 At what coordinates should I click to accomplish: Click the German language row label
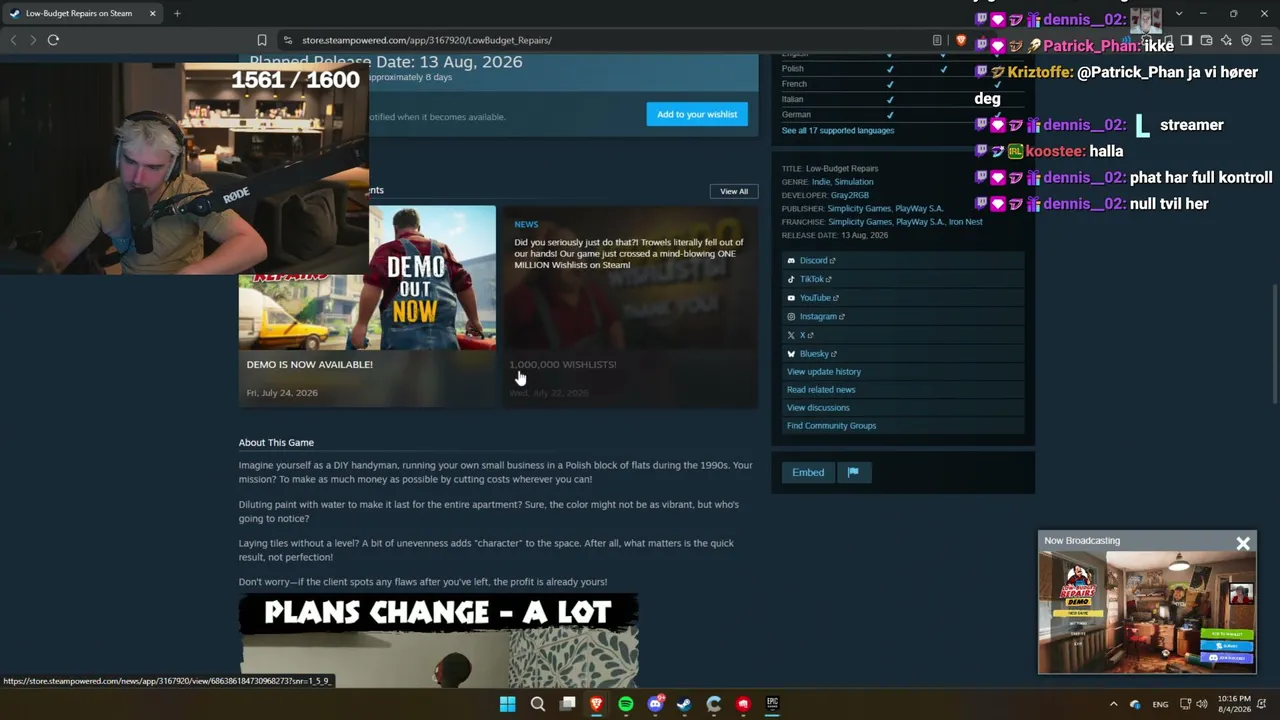pos(796,115)
